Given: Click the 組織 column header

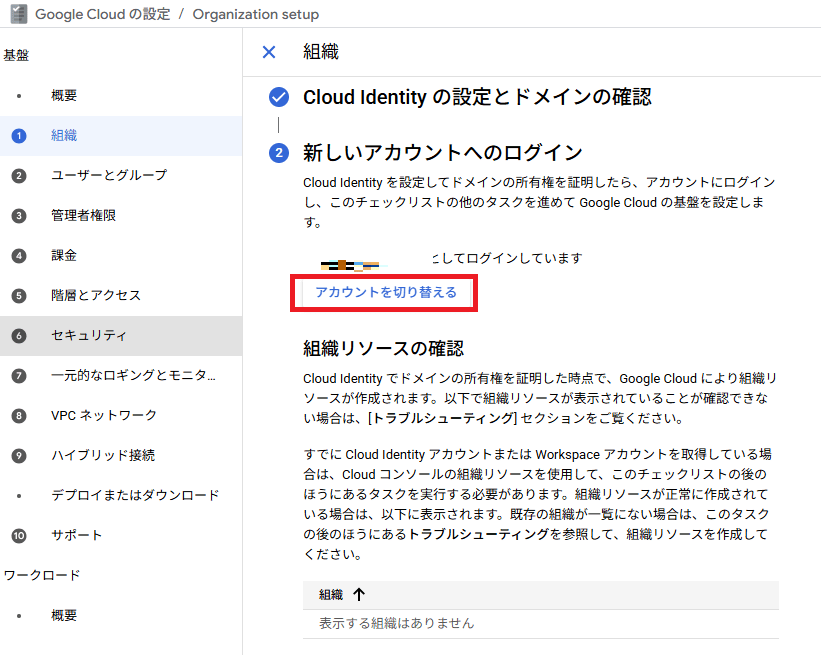Looking at the screenshot, I should coord(331,595).
